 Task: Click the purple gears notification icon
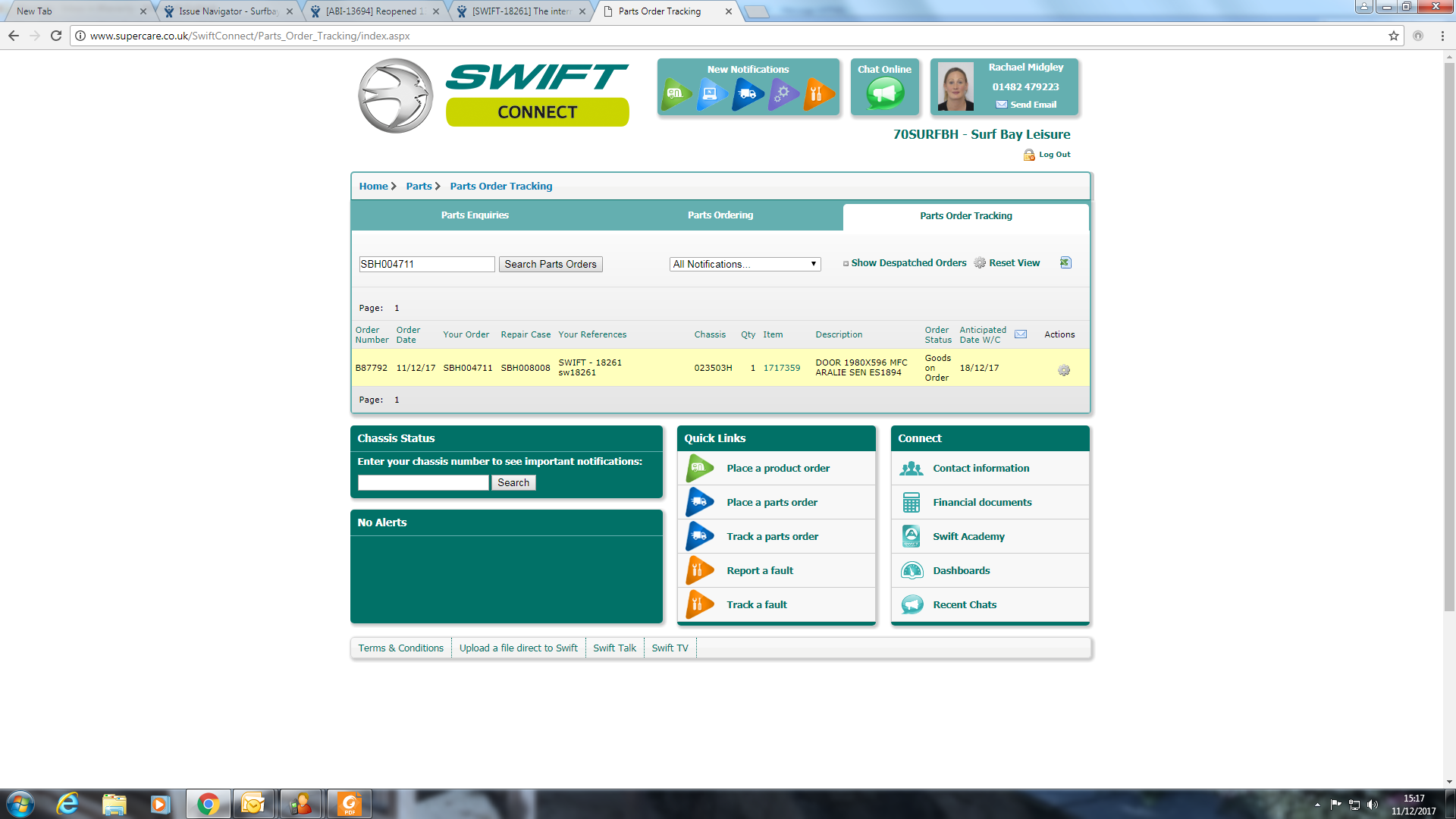pos(783,94)
